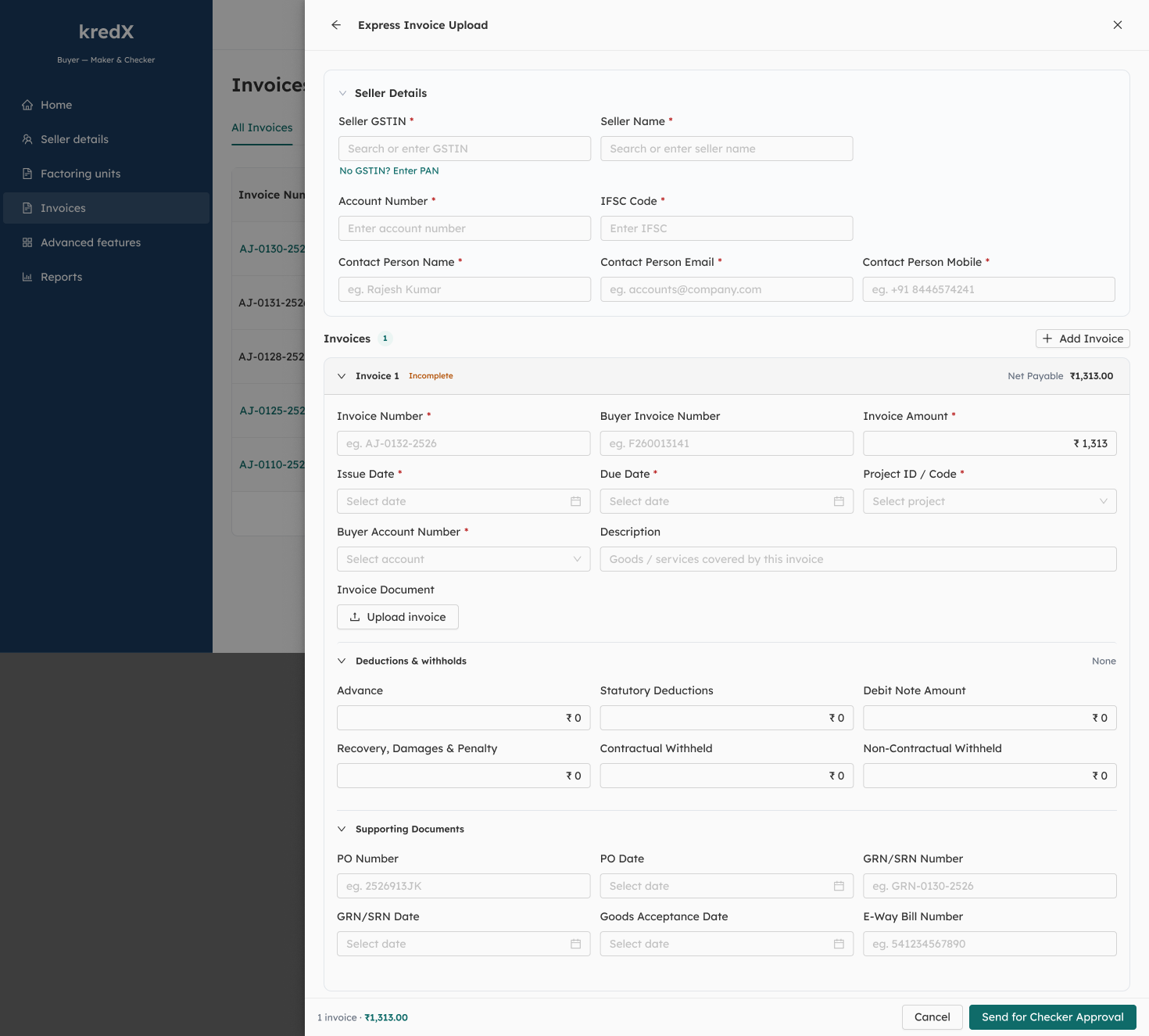Collapse the Supporting Documents section
Viewport: 1149px width, 1036px height.
pyautogui.click(x=342, y=829)
